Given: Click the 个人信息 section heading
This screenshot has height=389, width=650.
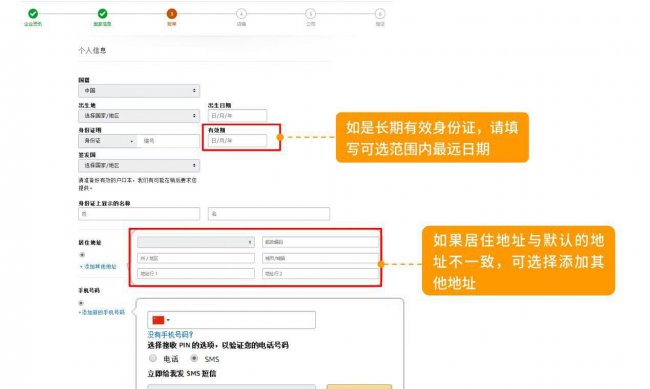Looking at the screenshot, I should tap(92, 51).
